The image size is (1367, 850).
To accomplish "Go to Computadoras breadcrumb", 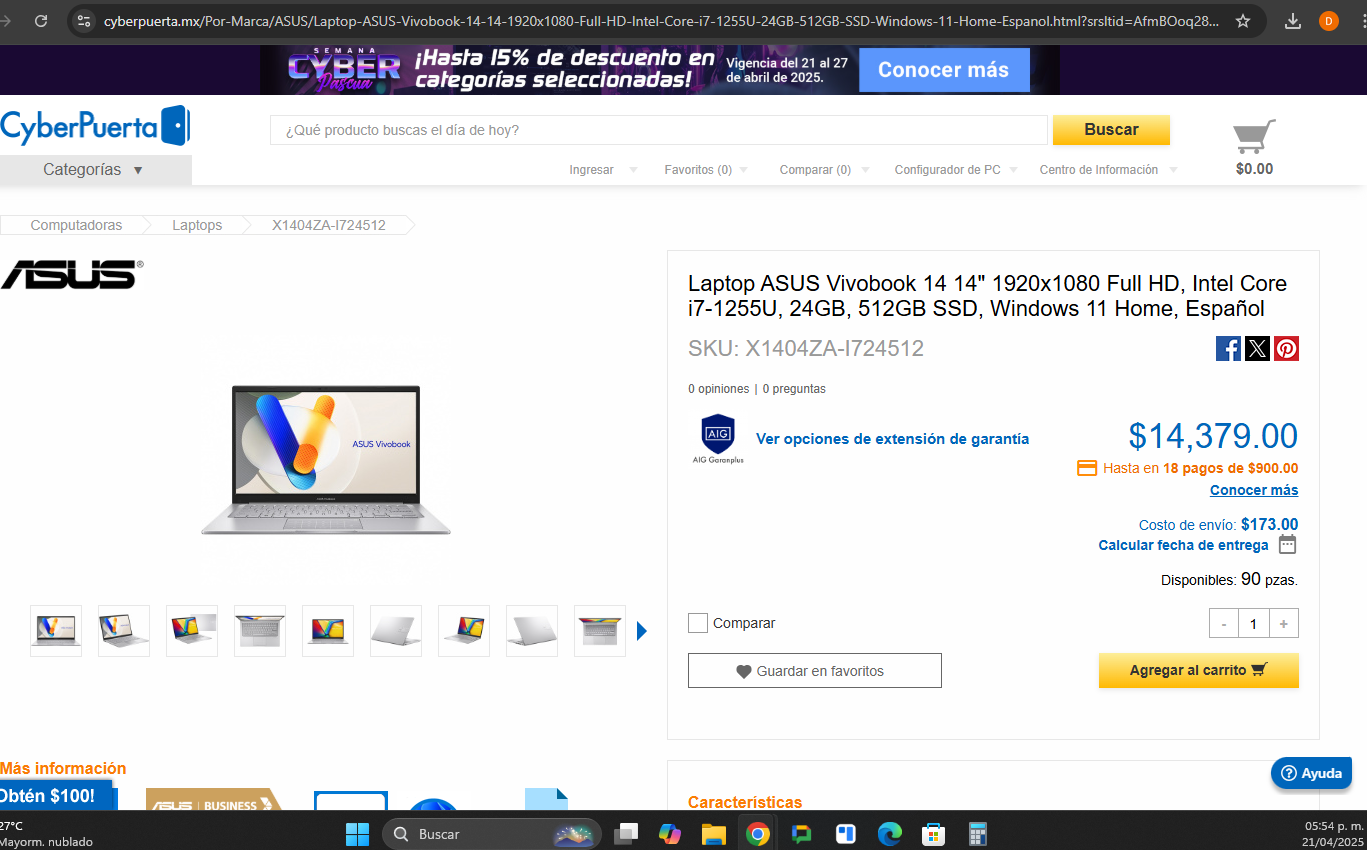I will tap(76, 225).
